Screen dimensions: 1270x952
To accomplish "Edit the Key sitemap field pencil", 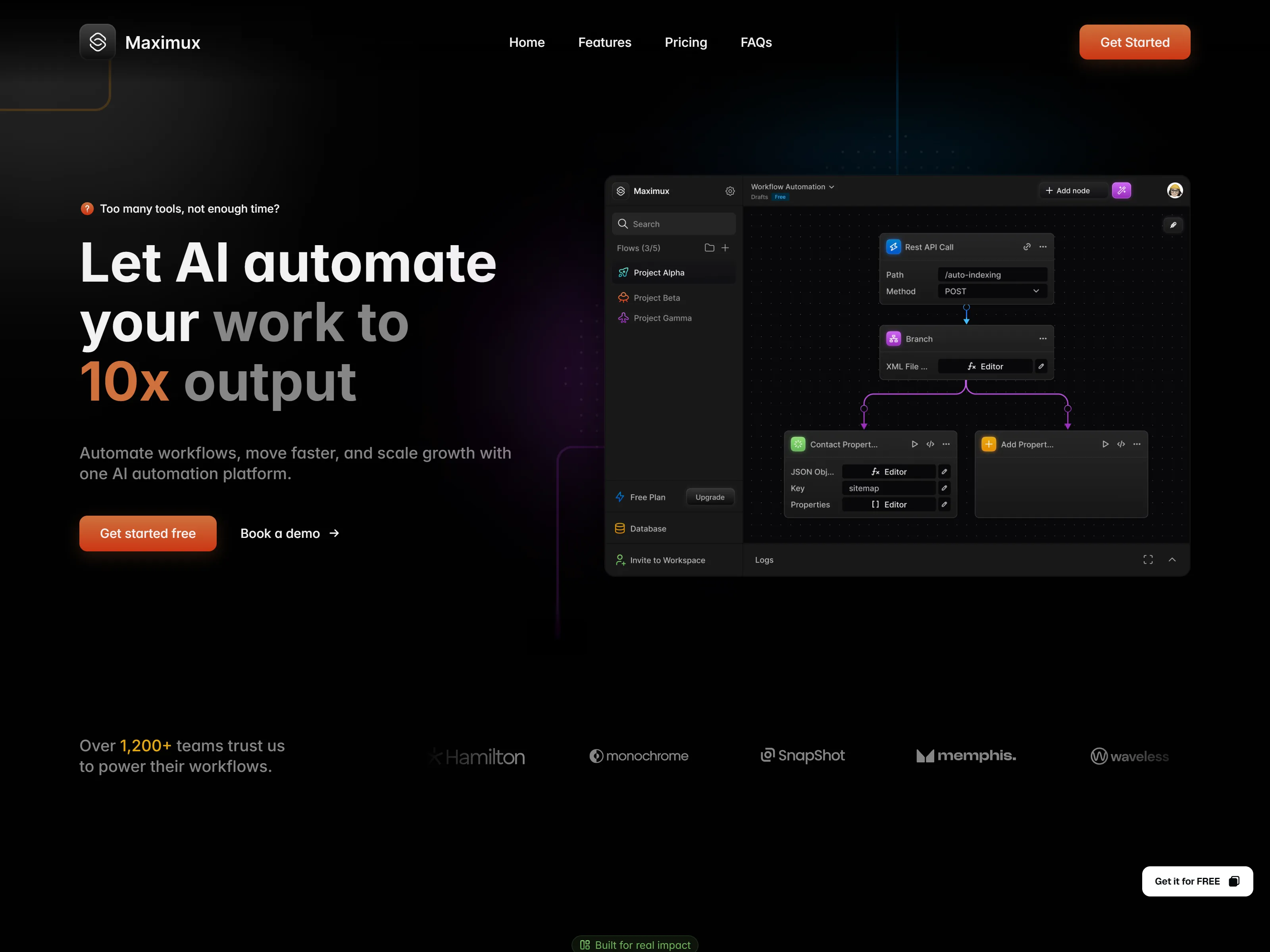I will pyautogui.click(x=944, y=488).
